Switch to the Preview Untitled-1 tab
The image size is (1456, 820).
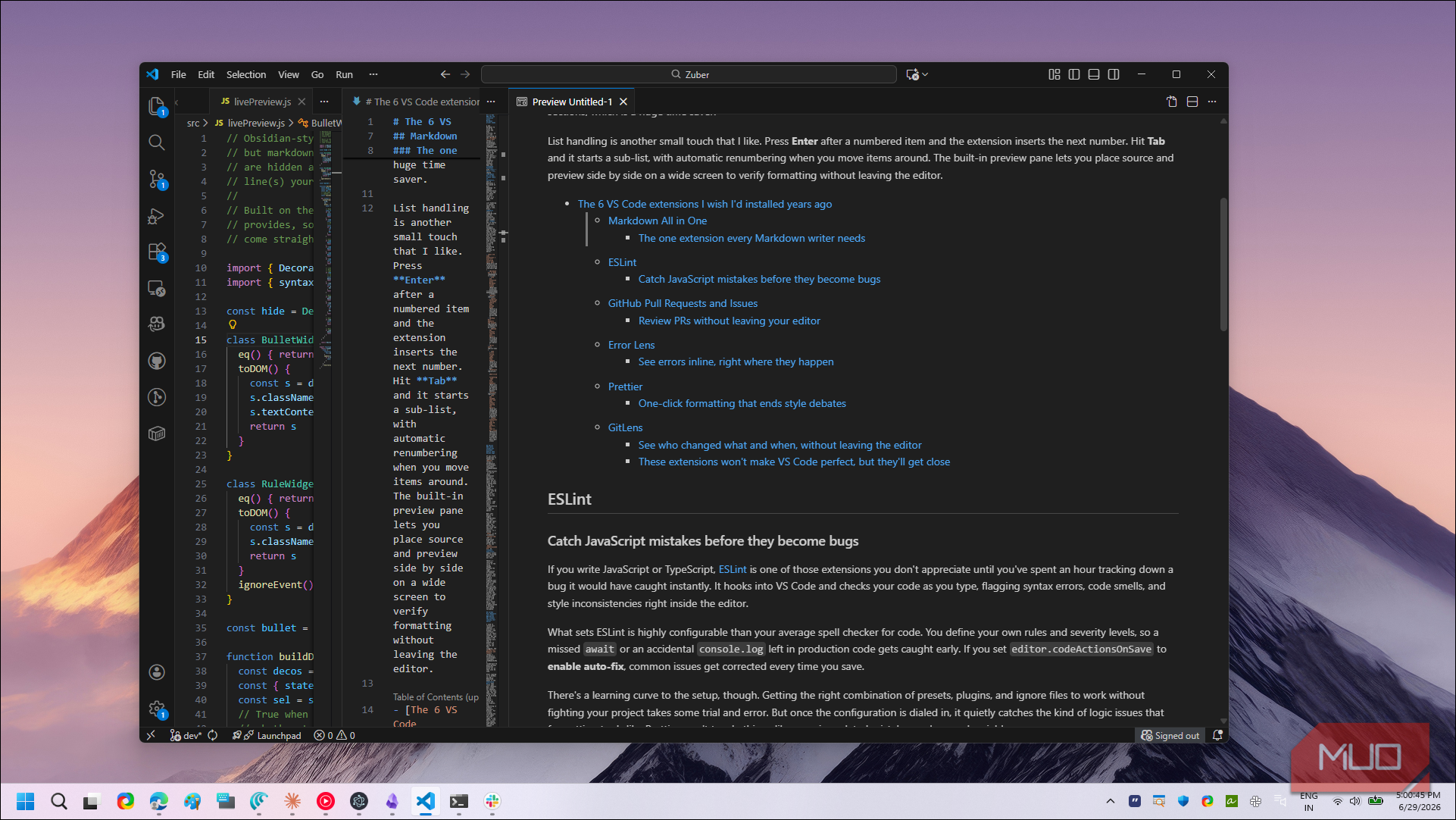pos(572,102)
